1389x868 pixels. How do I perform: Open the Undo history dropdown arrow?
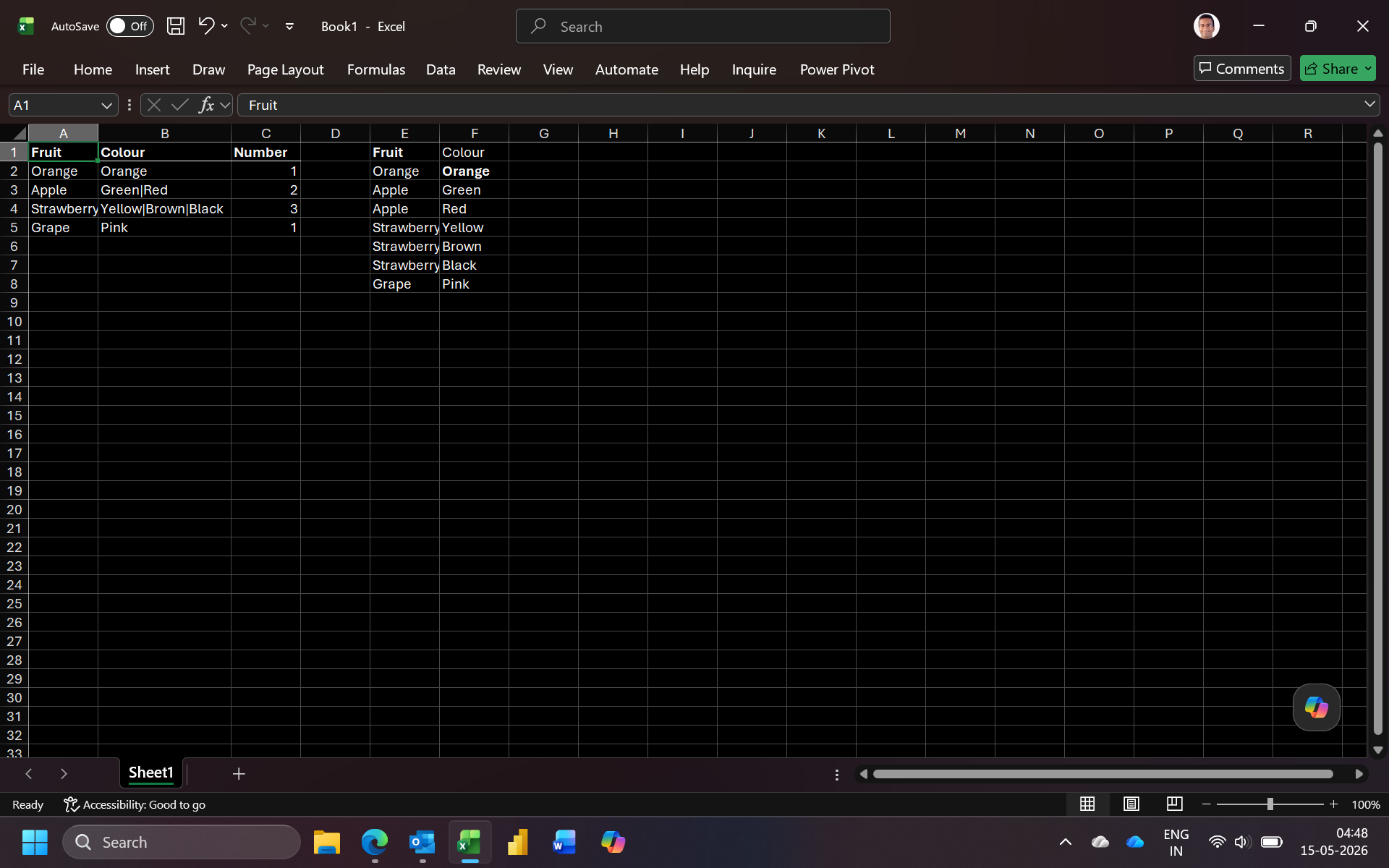point(225,26)
